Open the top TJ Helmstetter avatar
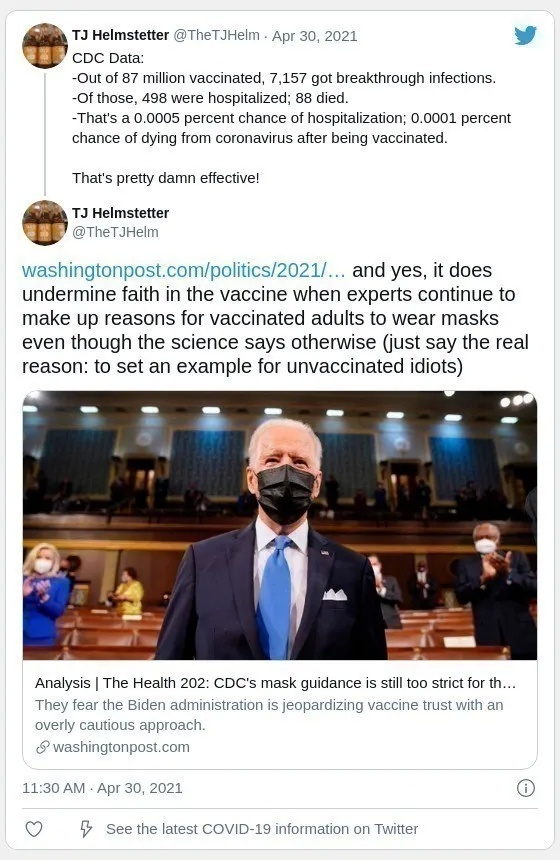 [44, 46]
